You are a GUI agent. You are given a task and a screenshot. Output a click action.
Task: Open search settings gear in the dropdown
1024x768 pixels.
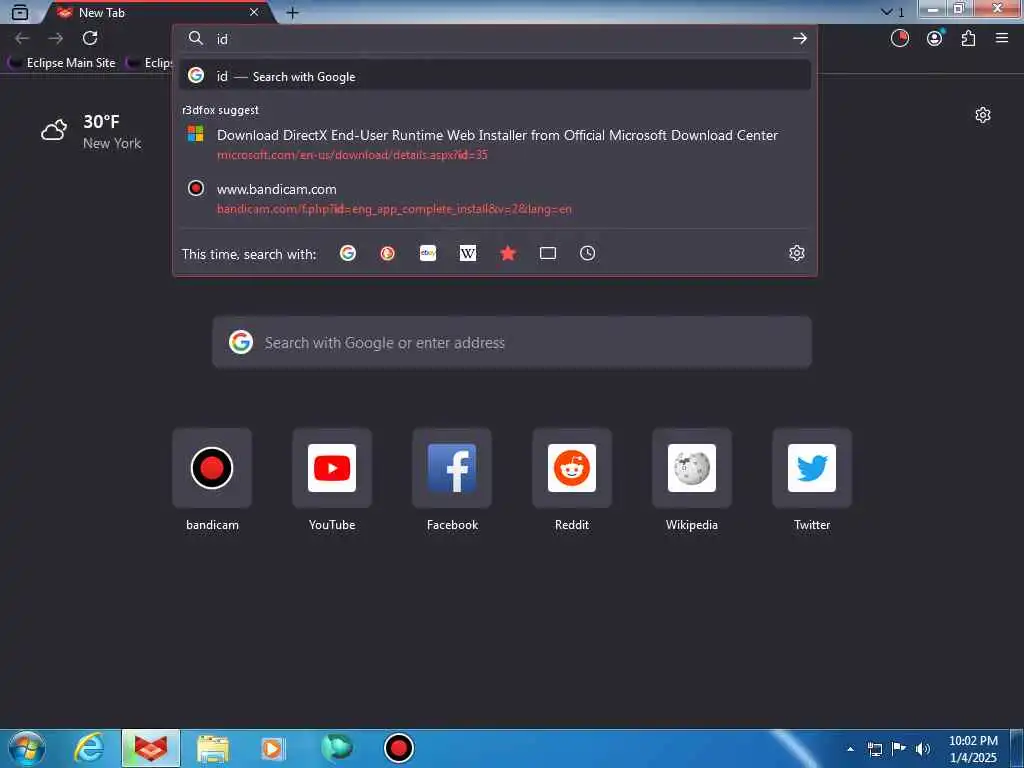(797, 253)
